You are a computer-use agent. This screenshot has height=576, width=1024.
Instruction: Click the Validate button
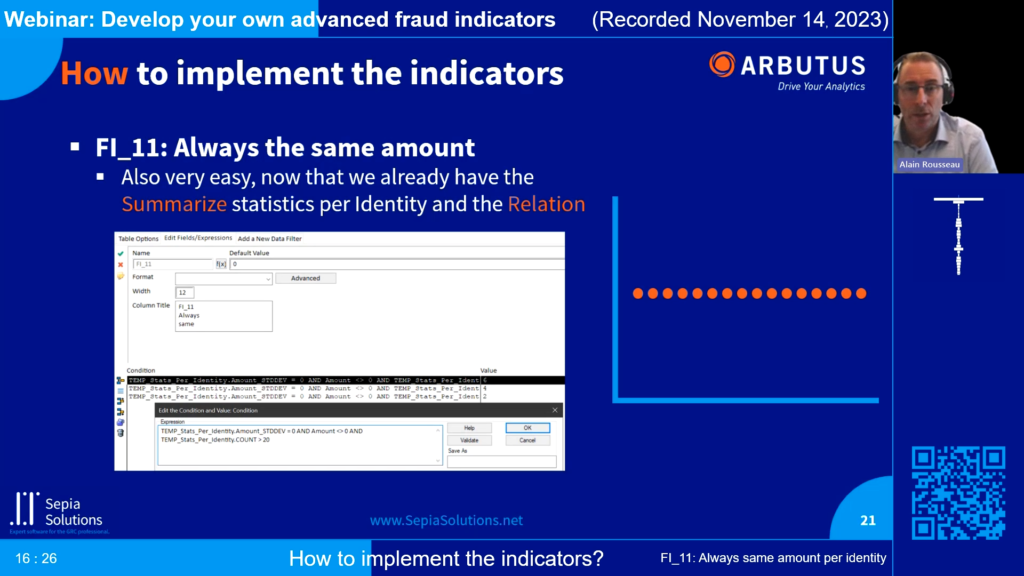tap(470, 440)
